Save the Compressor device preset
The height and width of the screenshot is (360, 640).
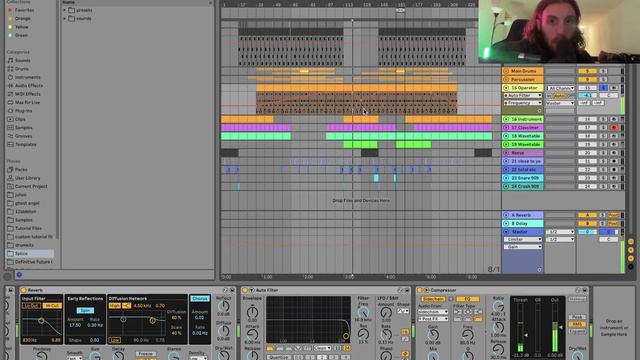584,290
